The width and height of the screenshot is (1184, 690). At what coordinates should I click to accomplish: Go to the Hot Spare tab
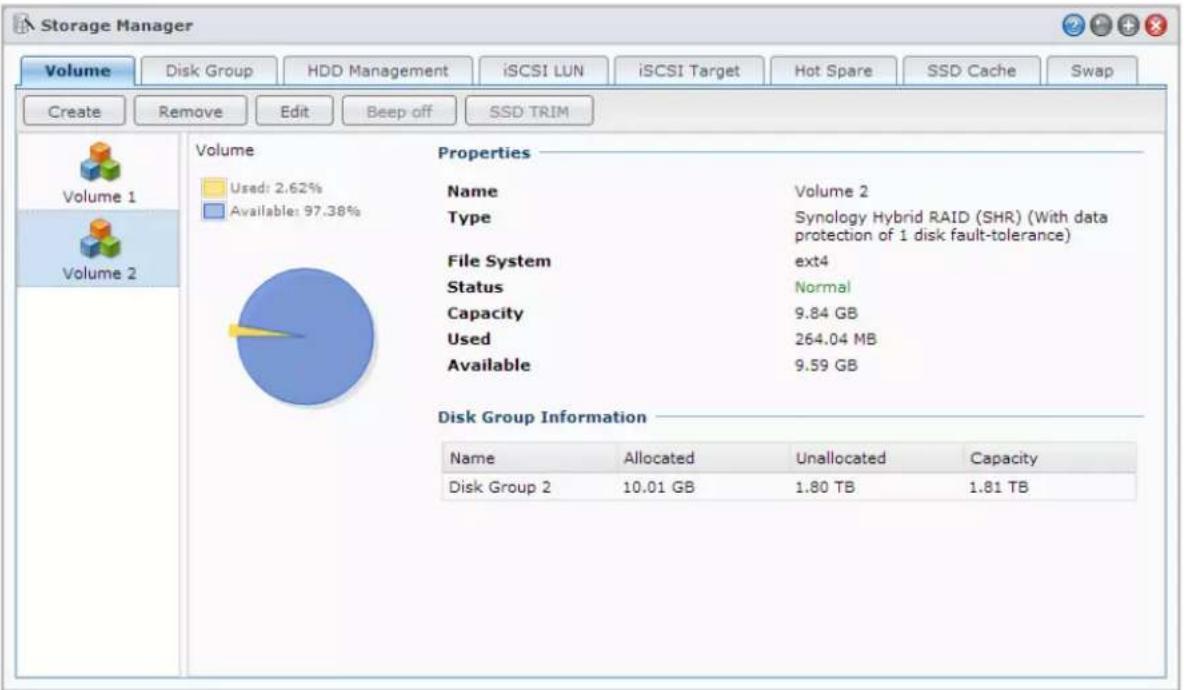(x=834, y=71)
